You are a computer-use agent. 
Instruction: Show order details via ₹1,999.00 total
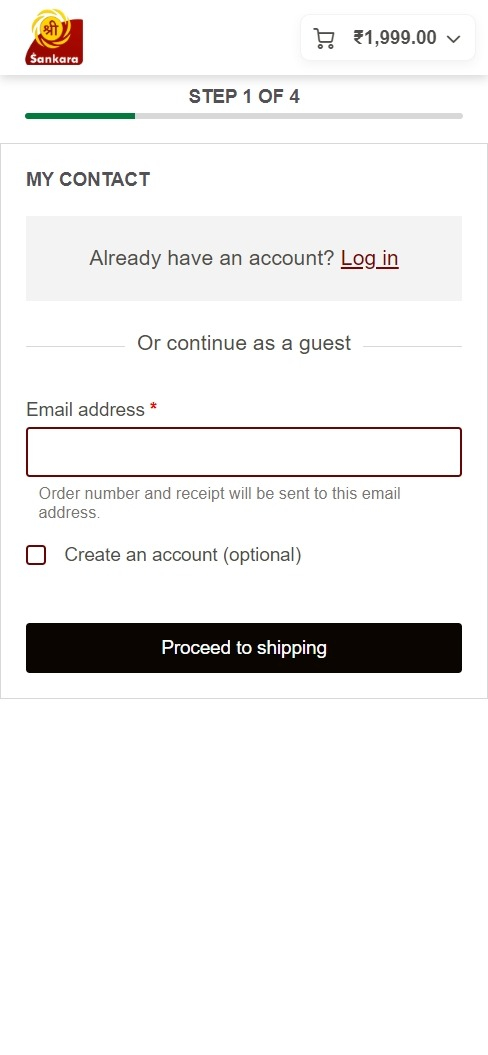(395, 38)
